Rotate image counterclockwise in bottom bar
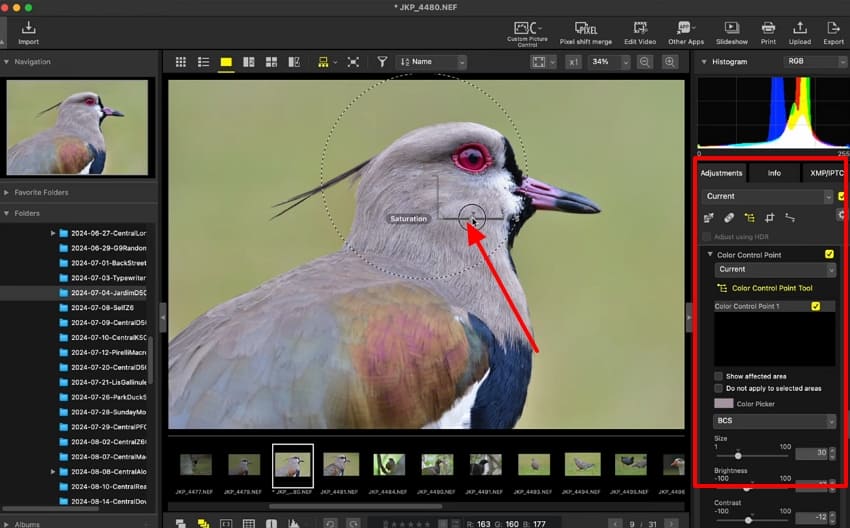The height and width of the screenshot is (528, 850). [330, 523]
